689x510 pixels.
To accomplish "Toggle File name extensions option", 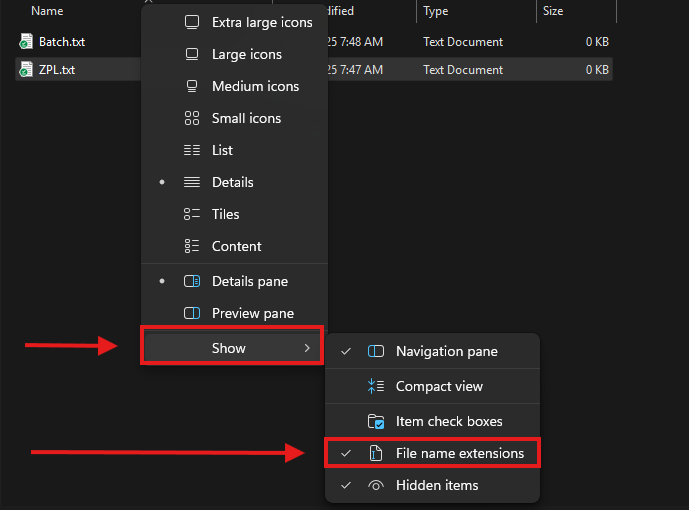I will (x=459, y=453).
